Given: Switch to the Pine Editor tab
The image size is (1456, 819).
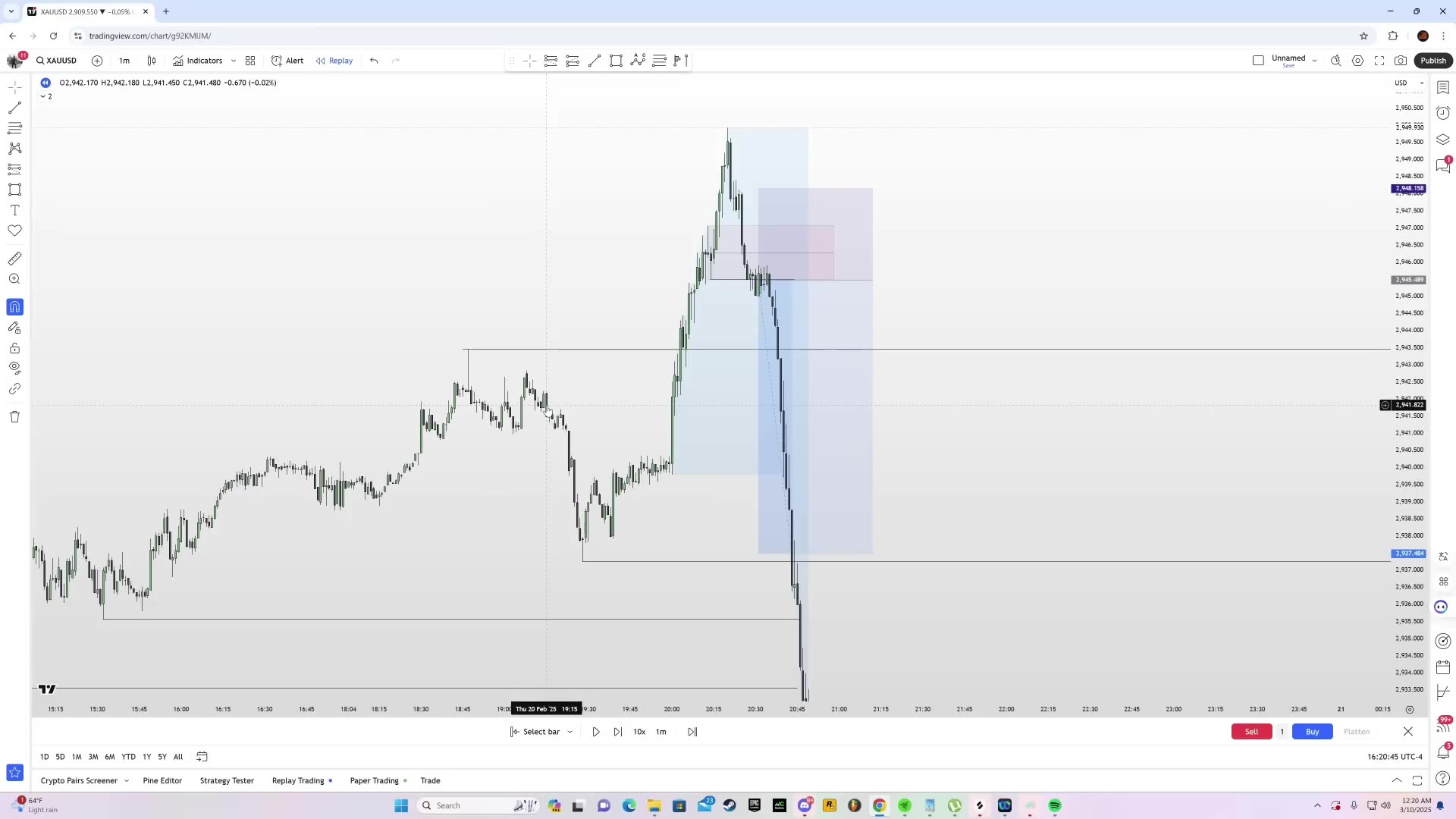Looking at the screenshot, I should click(162, 780).
